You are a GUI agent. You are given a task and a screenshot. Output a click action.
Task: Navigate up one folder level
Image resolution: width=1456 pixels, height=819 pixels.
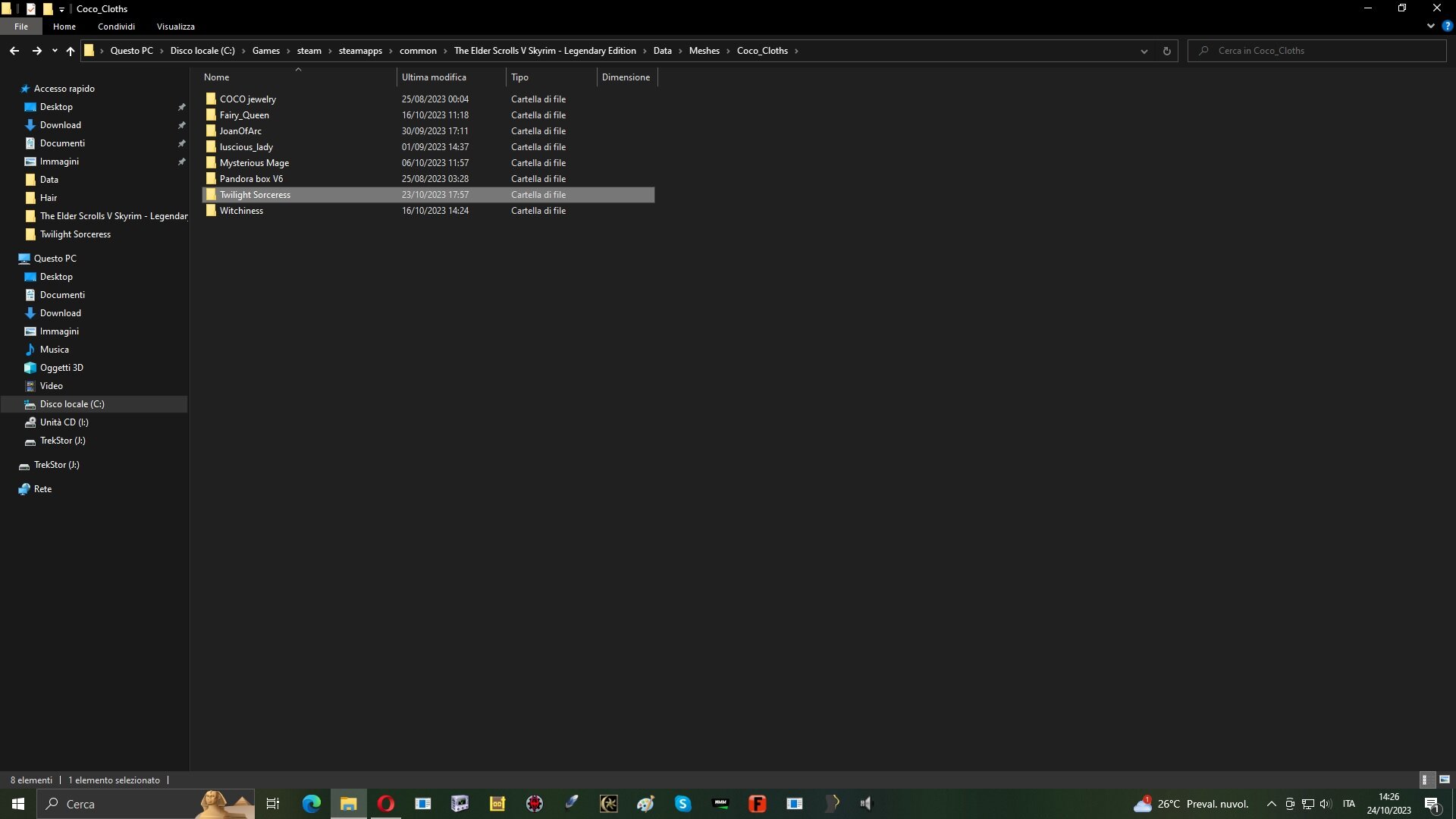(70, 51)
